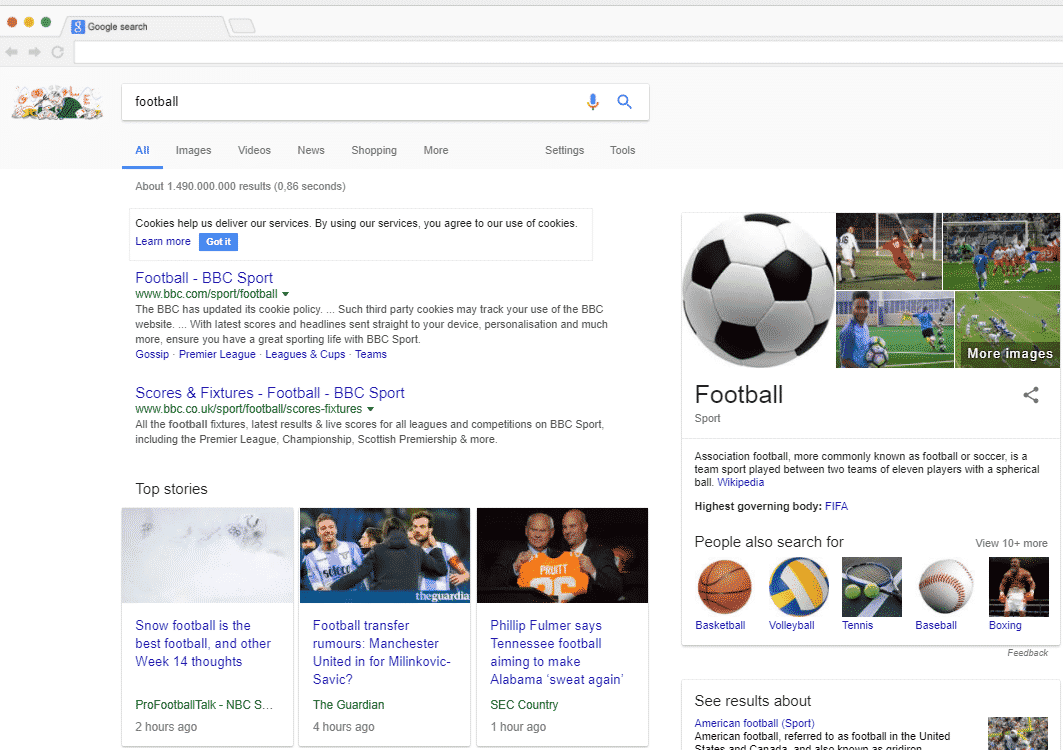
Task: Click the Top stories heading
Action: tap(172, 490)
